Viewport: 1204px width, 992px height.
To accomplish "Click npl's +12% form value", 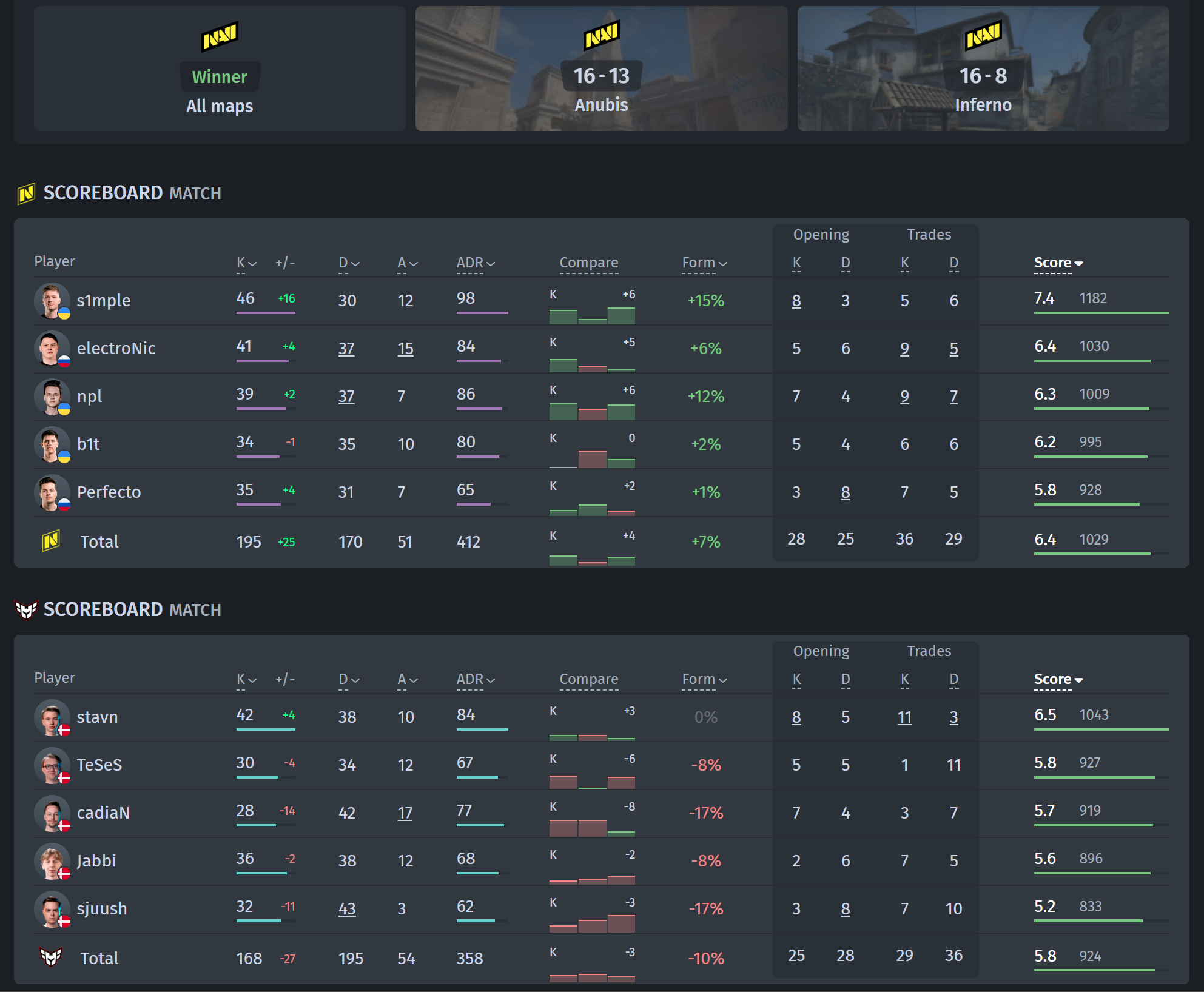I will 706,397.
